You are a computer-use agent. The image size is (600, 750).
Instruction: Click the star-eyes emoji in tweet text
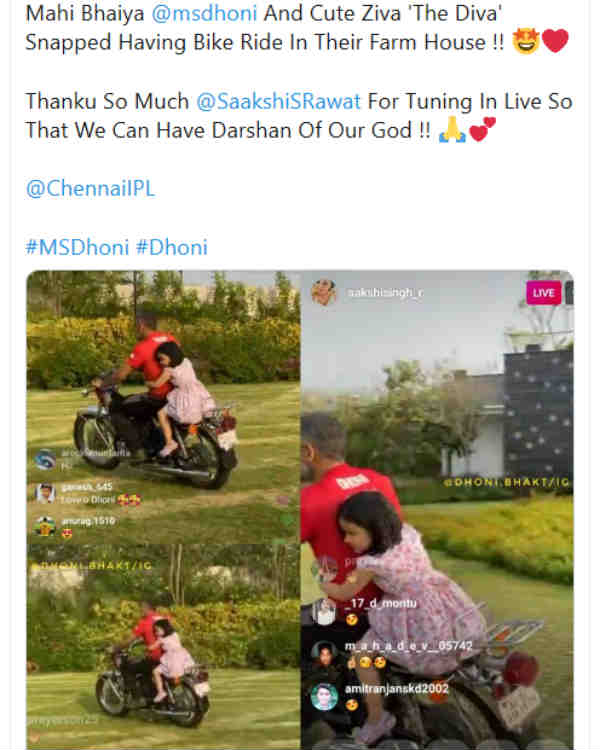[526, 41]
